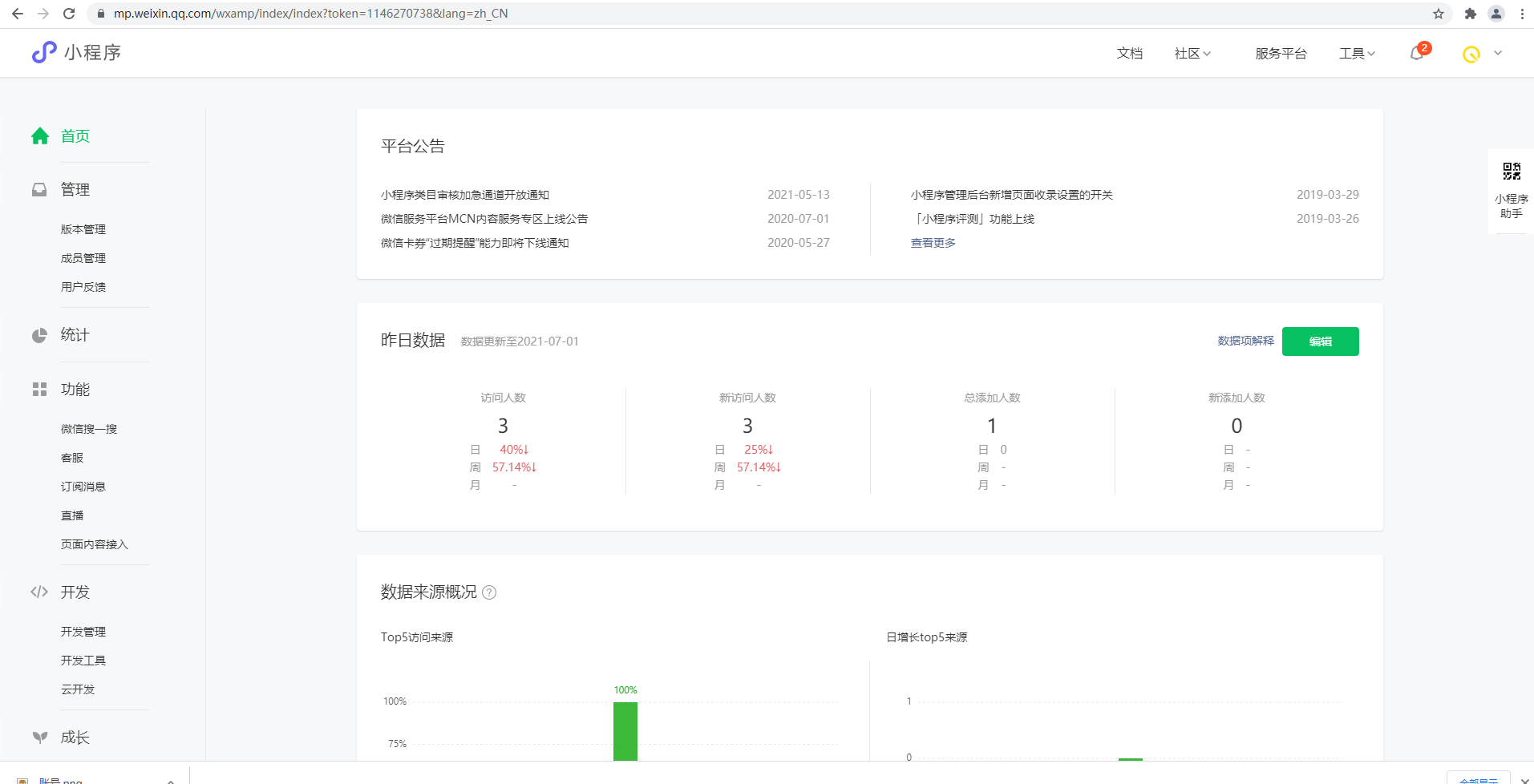Open announcement 小程序类目审核加急通道开放通知
Image resolution: width=1534 pixels, height=784 pixels.
point(465,195)
